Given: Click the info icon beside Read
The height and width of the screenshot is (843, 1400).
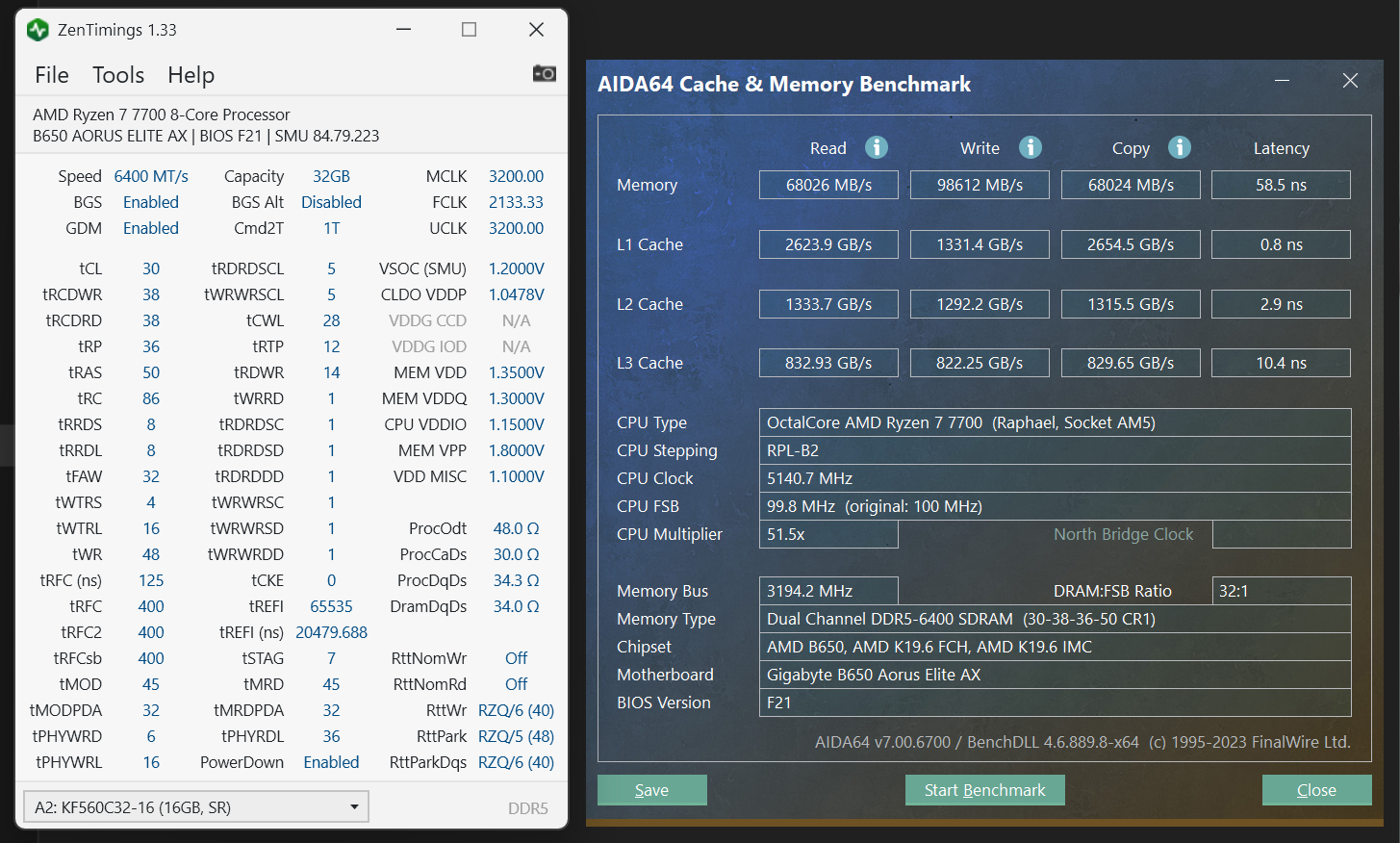Looking at the screenshot, I should (876, 147).
